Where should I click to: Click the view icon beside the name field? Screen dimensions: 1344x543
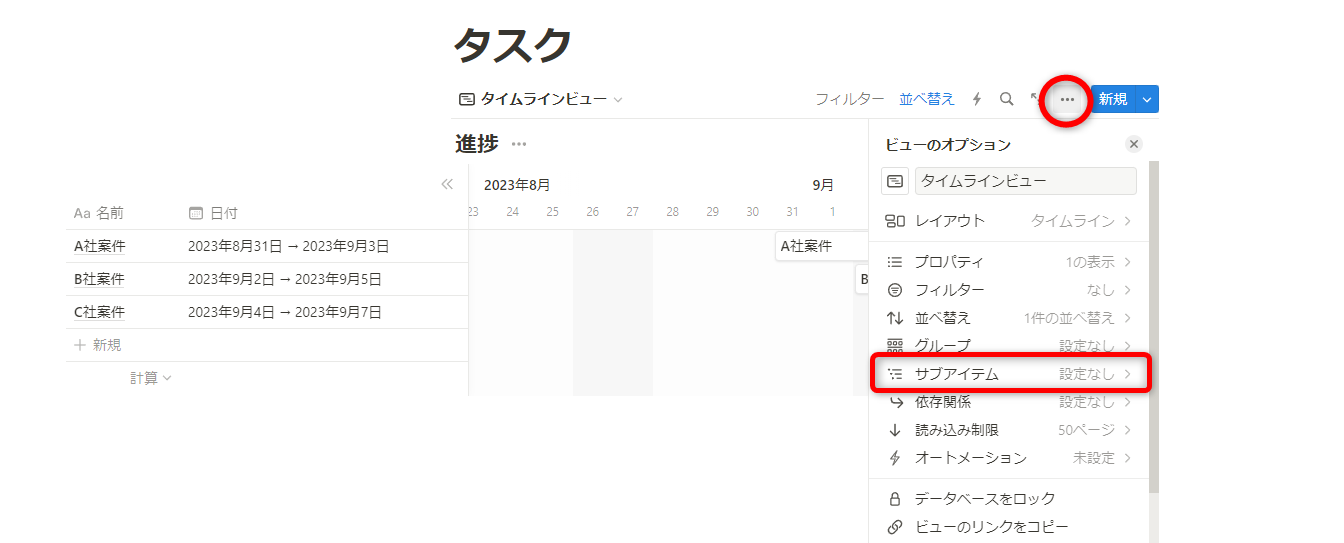tap(895, 181)
